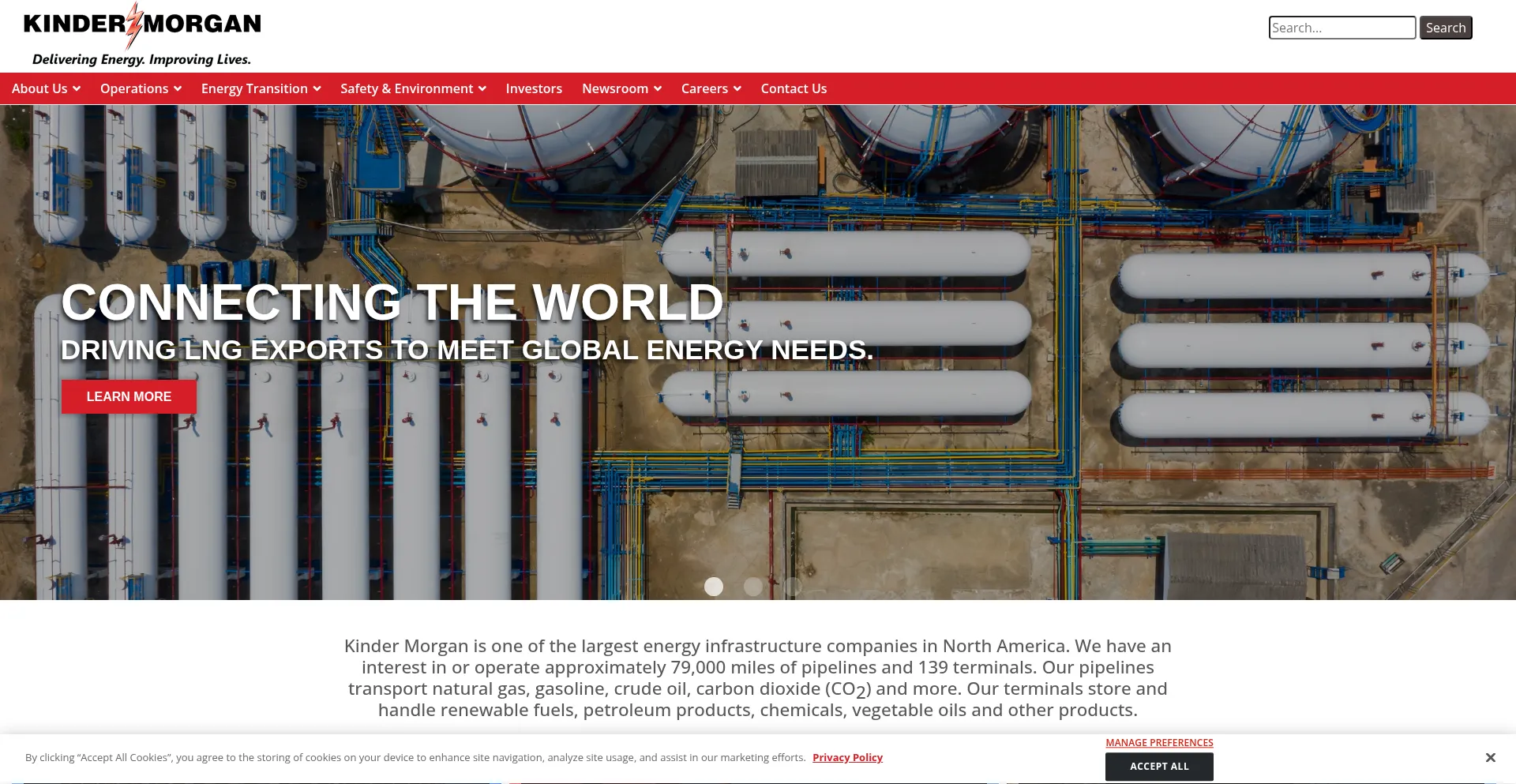Select the Investors menu item
The height and width of the screenshot is (784, 1516).
[534, 88]
